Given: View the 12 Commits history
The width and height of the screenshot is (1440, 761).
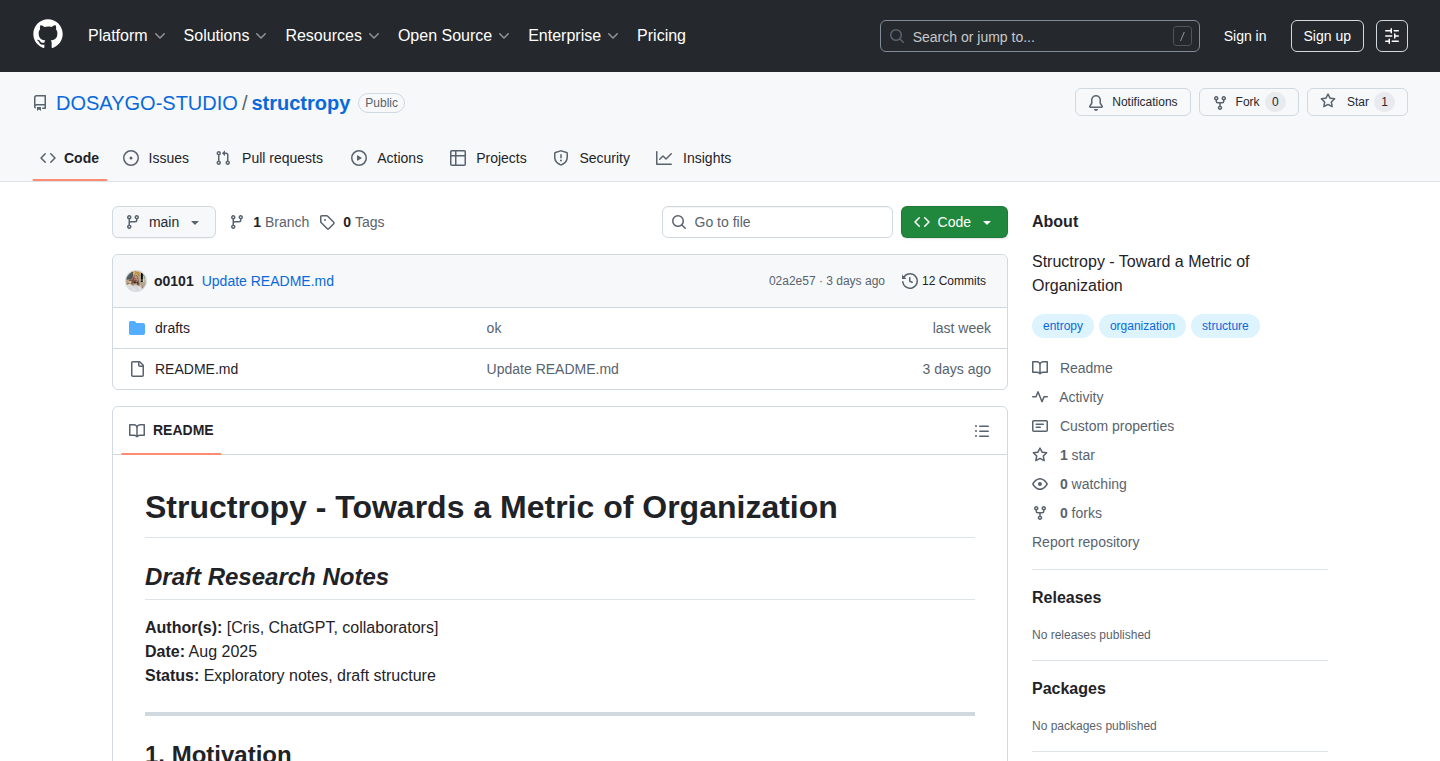Looking at the screenshot, I should coord(944,281).
